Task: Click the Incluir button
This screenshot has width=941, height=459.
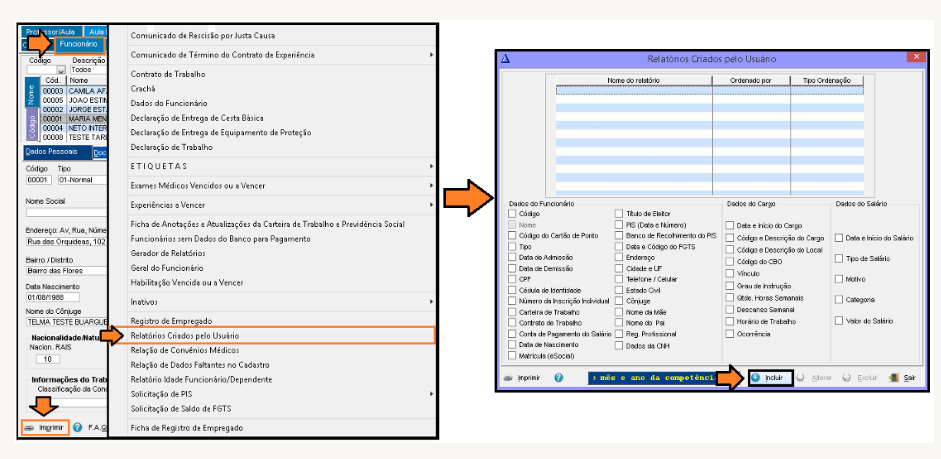Action: pos(771,378)
